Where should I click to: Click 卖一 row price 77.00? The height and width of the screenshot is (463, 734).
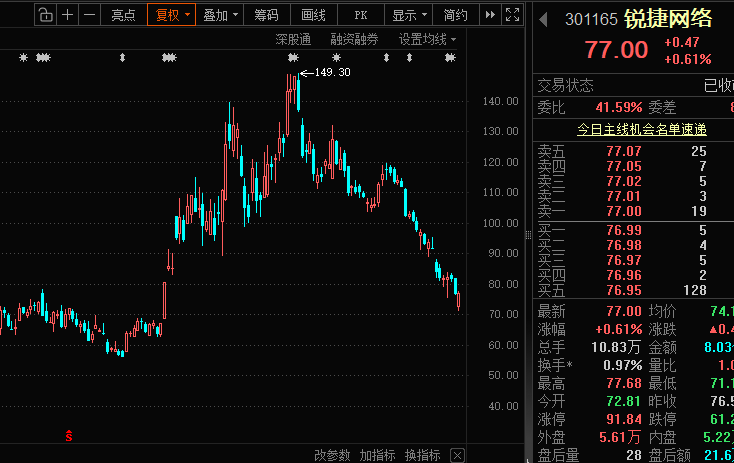[x=624, y=211]
